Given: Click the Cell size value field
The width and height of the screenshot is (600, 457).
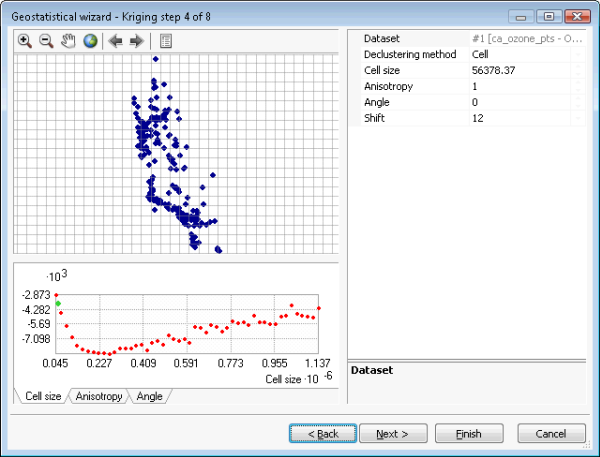Looking at the screenshot, I should pos(520,70).
